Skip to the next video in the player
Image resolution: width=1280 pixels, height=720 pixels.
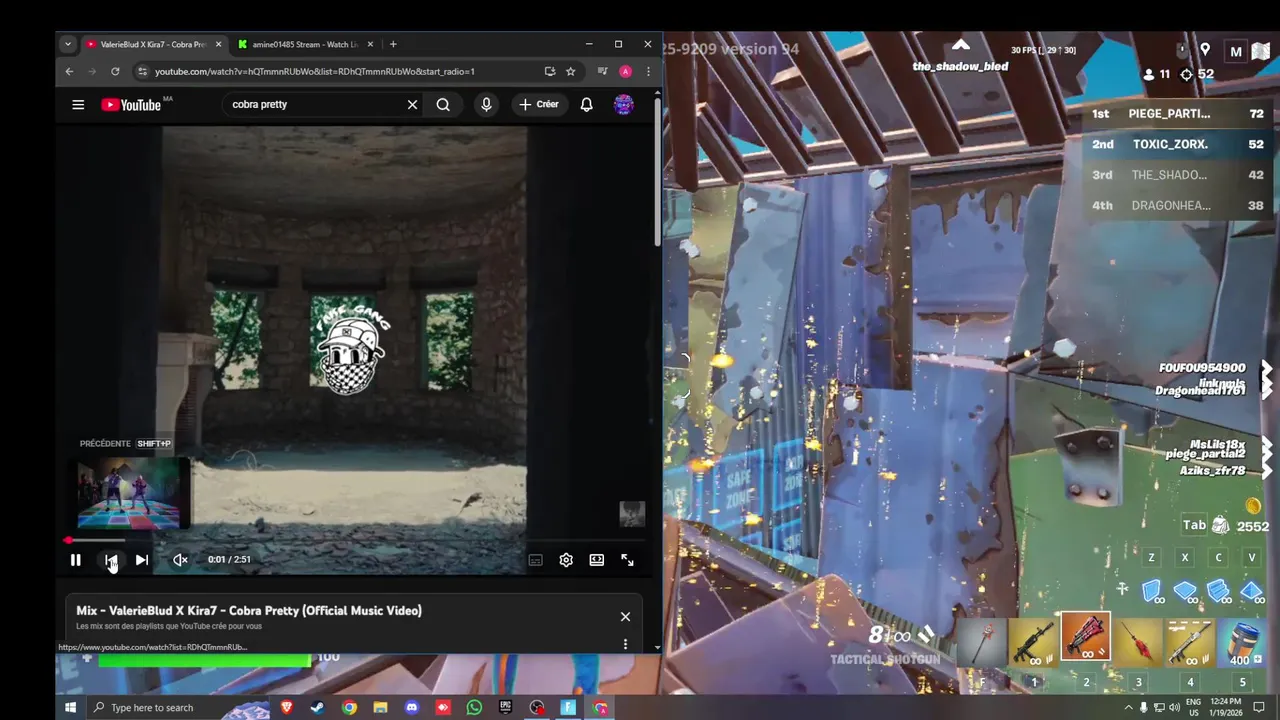tap(142, 560)
